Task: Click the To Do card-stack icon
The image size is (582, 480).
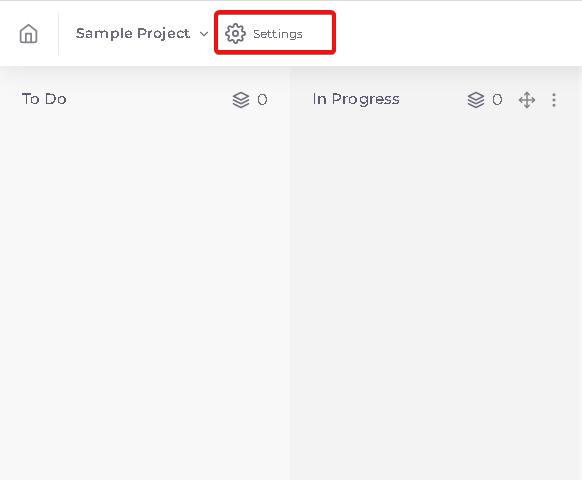Action: click(x=241, y=100)
